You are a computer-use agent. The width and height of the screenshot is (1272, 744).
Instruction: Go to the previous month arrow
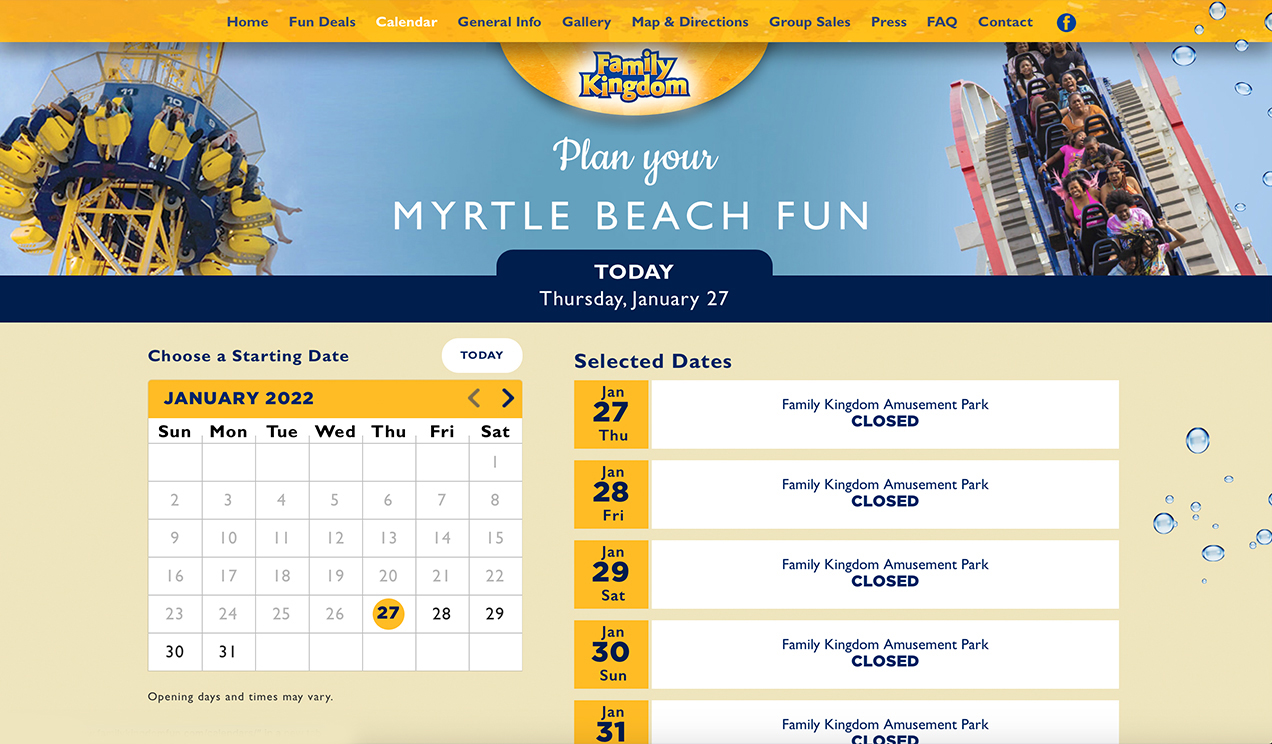click(x=474, y=398)
